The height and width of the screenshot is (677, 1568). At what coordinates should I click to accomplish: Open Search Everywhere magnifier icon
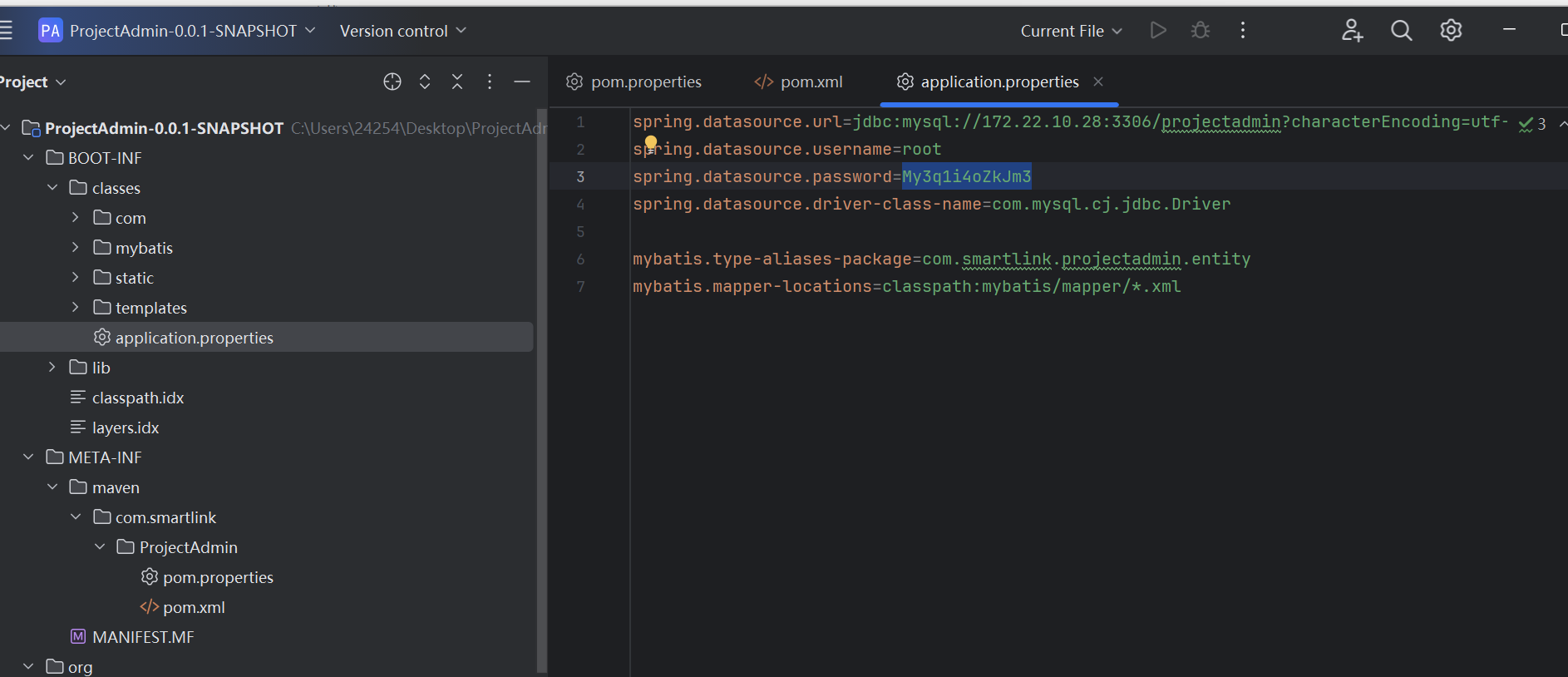1401,31
